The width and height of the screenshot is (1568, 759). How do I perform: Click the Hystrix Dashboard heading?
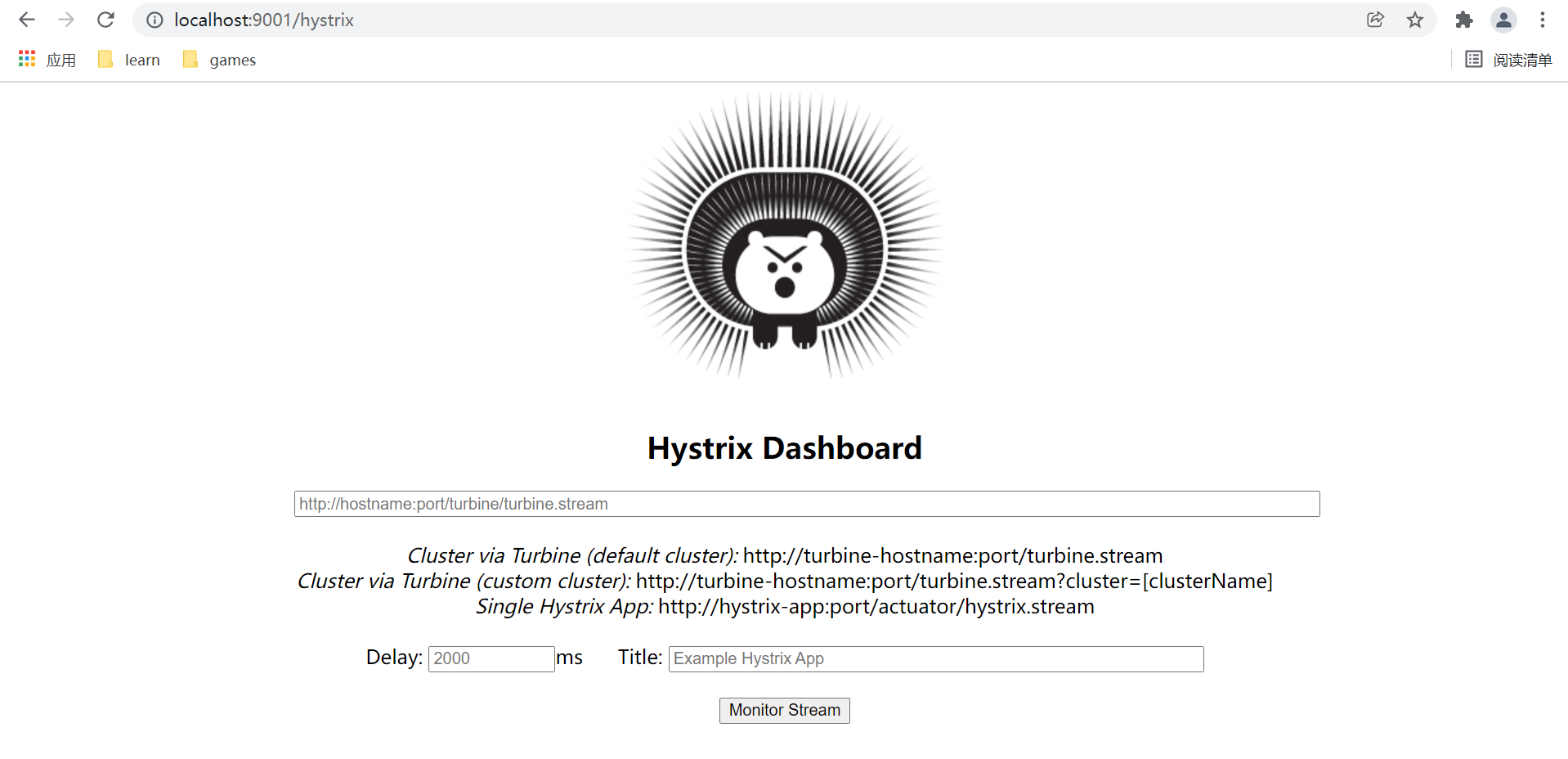[x=784, y=448]
